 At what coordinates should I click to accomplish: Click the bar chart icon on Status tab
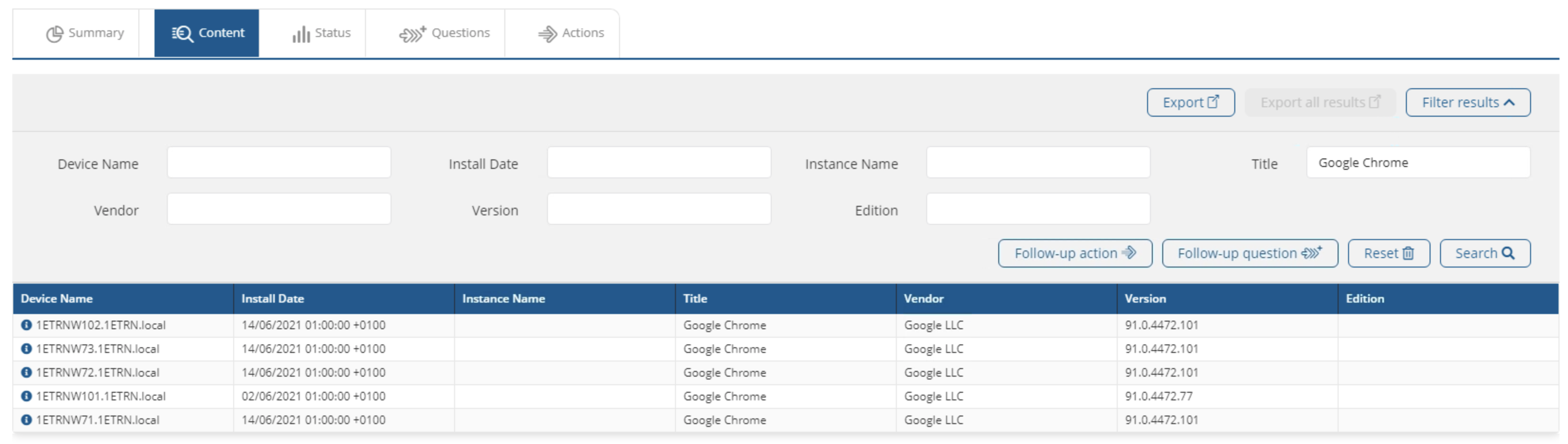tap(301, 34)
